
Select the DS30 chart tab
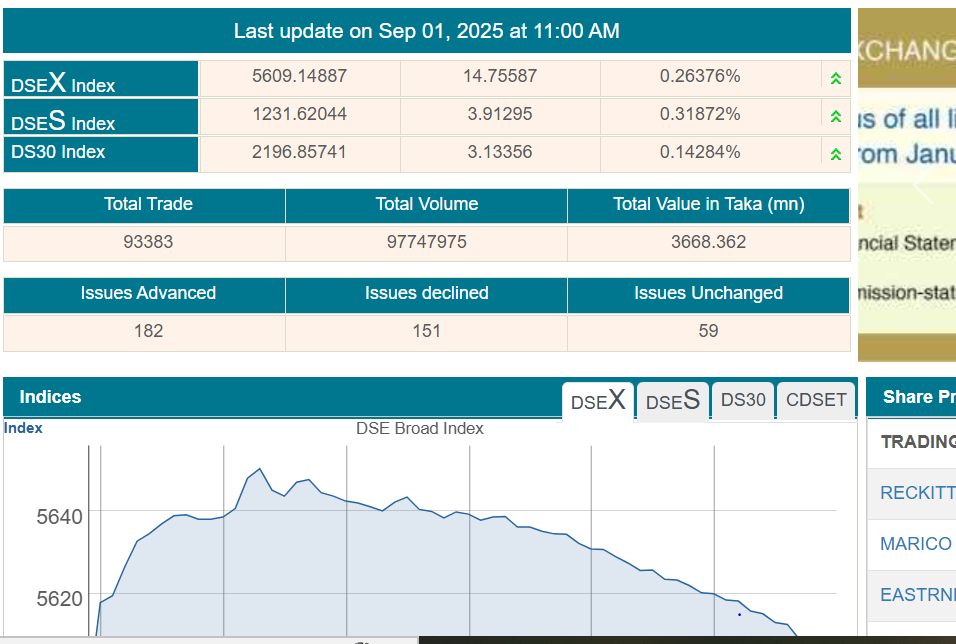743,401
